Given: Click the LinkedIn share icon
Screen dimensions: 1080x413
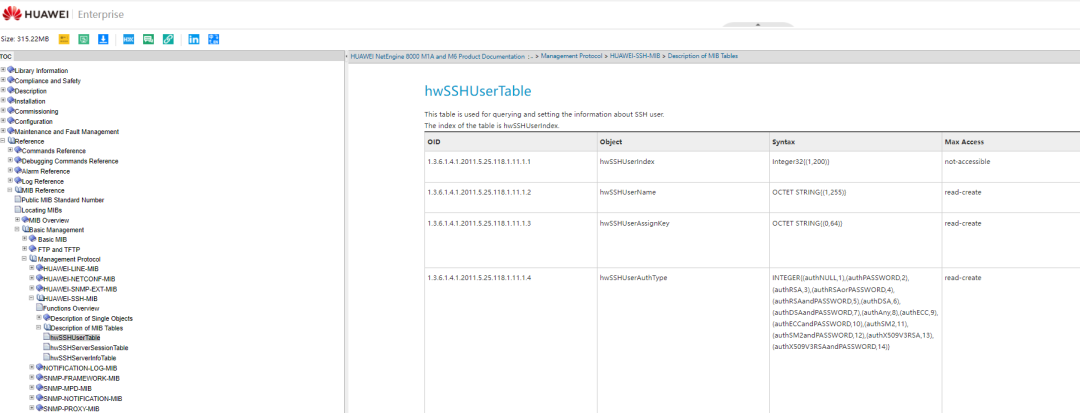Looking at the screenshot, I should tap(194, 39).
